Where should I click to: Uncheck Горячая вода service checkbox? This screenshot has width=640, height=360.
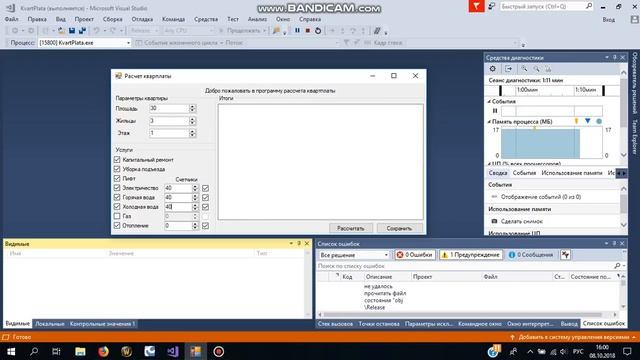coord(117,197)
